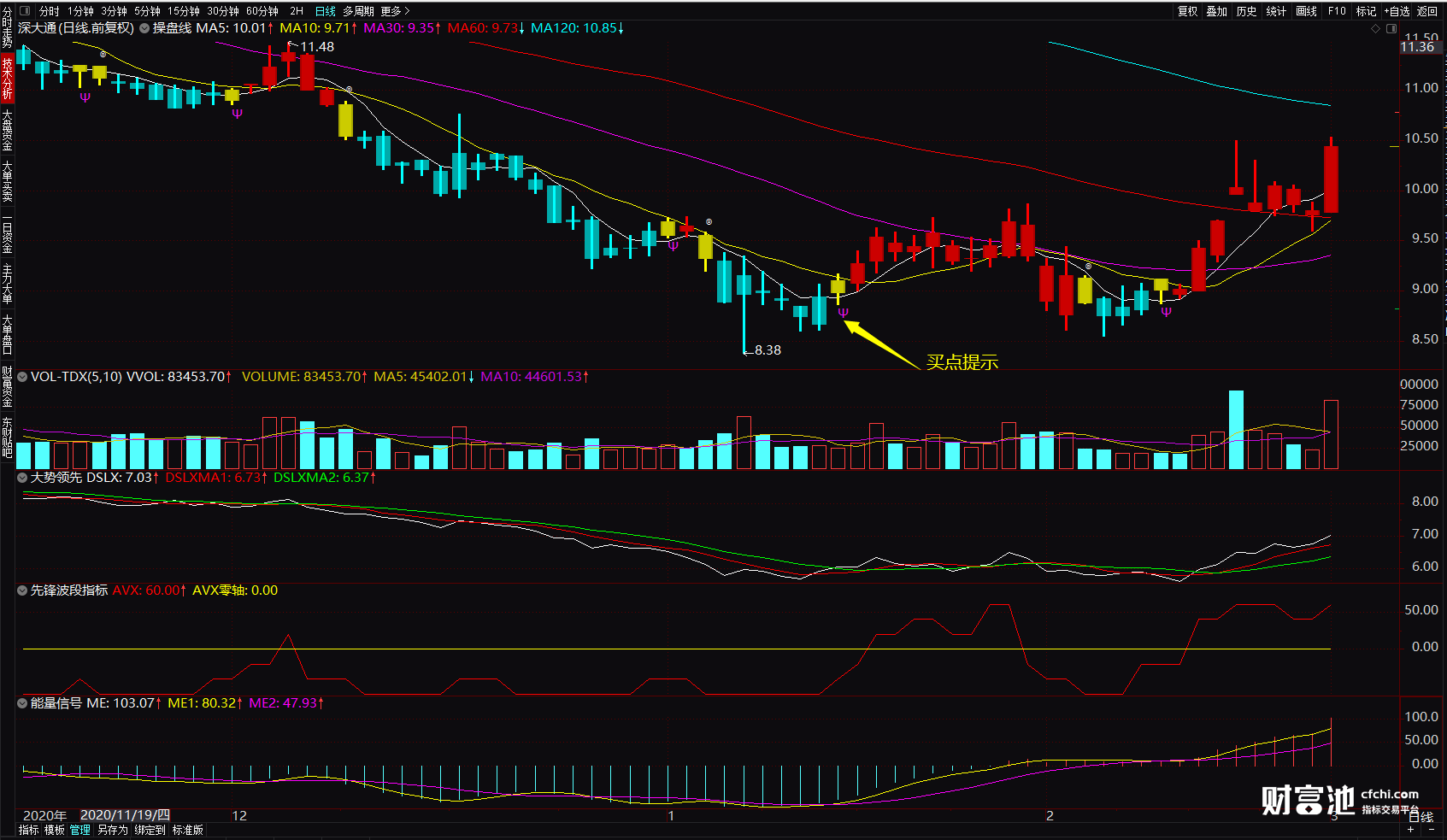Switch to the 3分钟 period
Image resolution: width=1447 pixels, height=840 pixels.
click(114, 11)
